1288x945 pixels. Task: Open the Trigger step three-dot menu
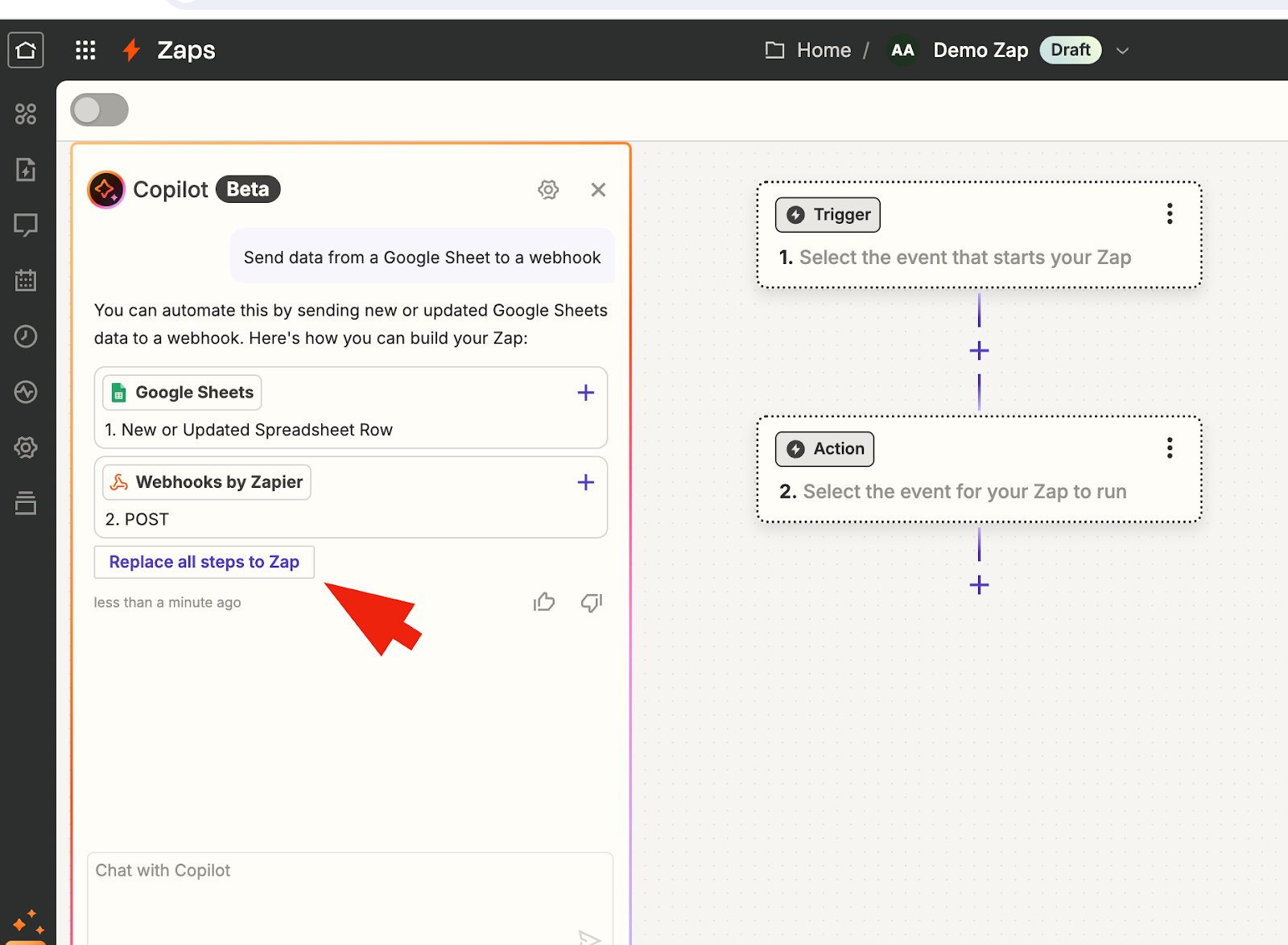point(1170,214)
